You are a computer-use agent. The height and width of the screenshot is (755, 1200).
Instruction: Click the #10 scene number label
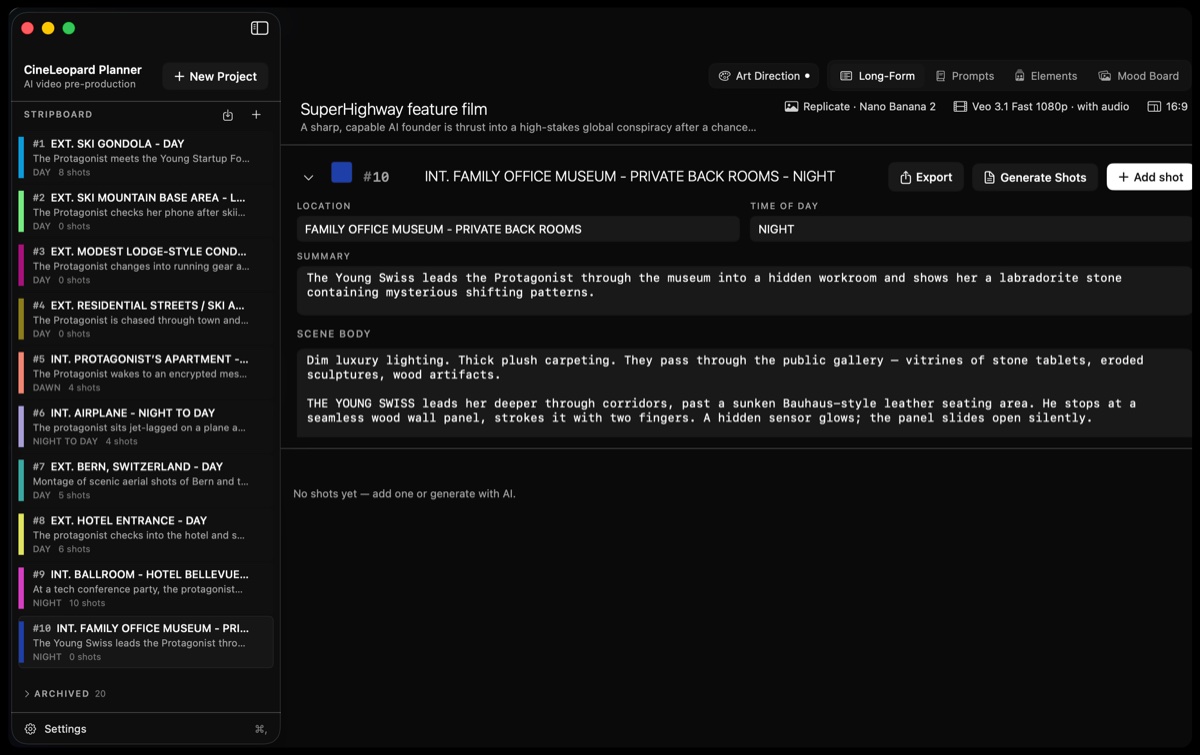tap(376, 177)
